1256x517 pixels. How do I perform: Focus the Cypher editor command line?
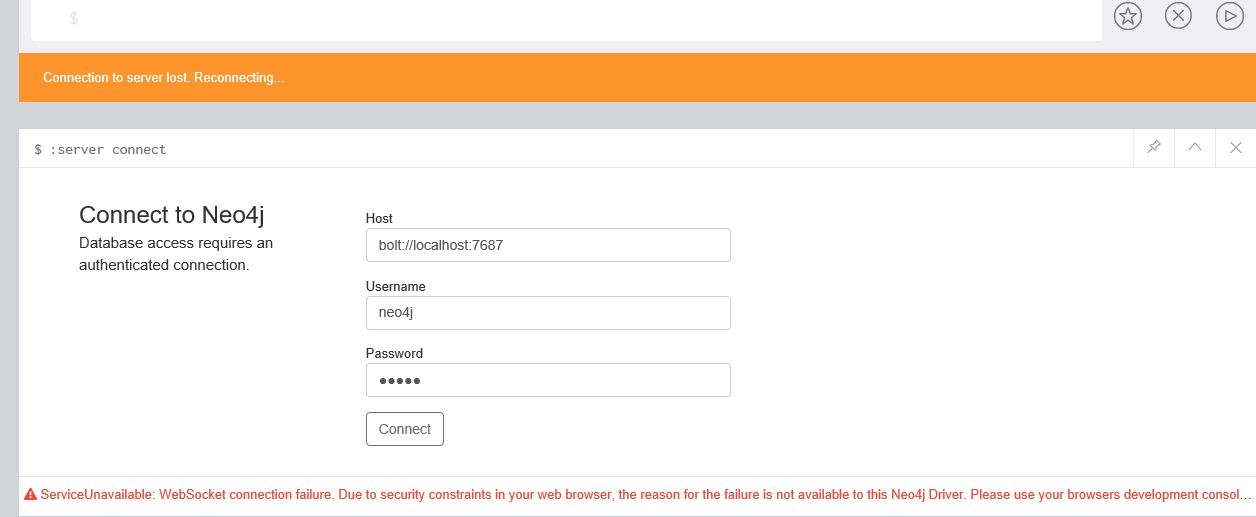pos(566,18)
